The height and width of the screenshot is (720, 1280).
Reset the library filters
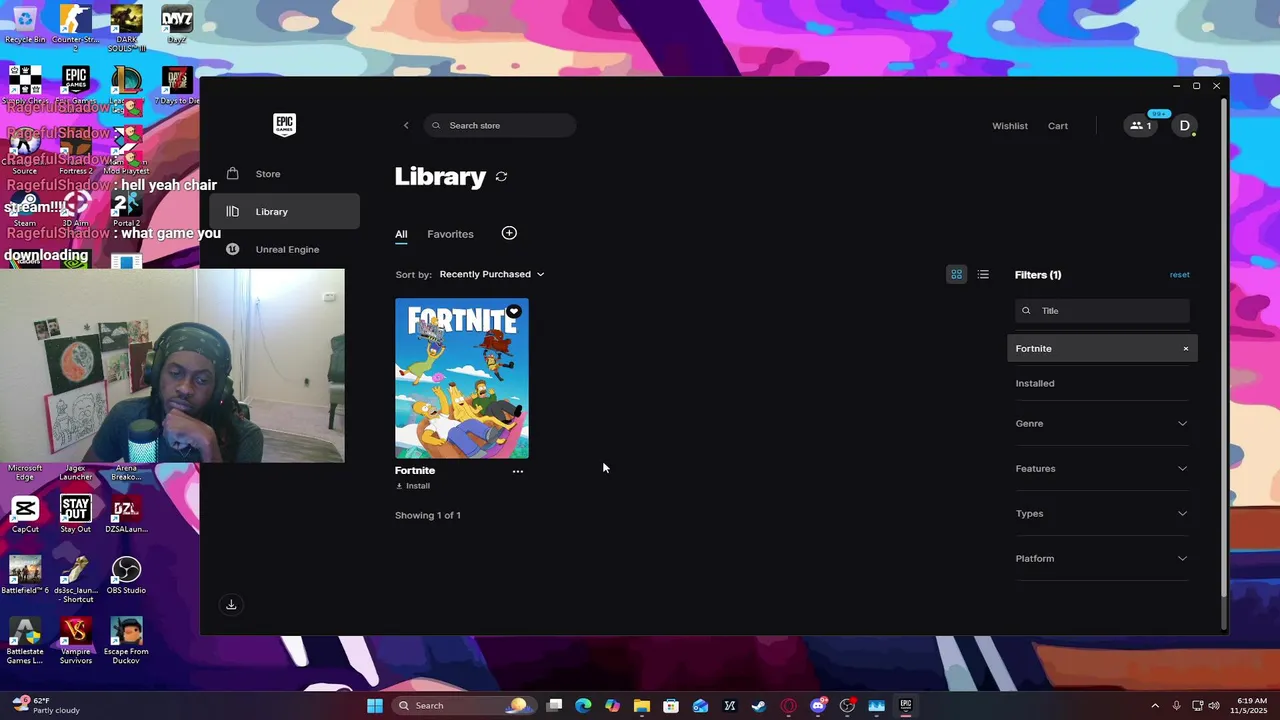[x=1179, y=275]
